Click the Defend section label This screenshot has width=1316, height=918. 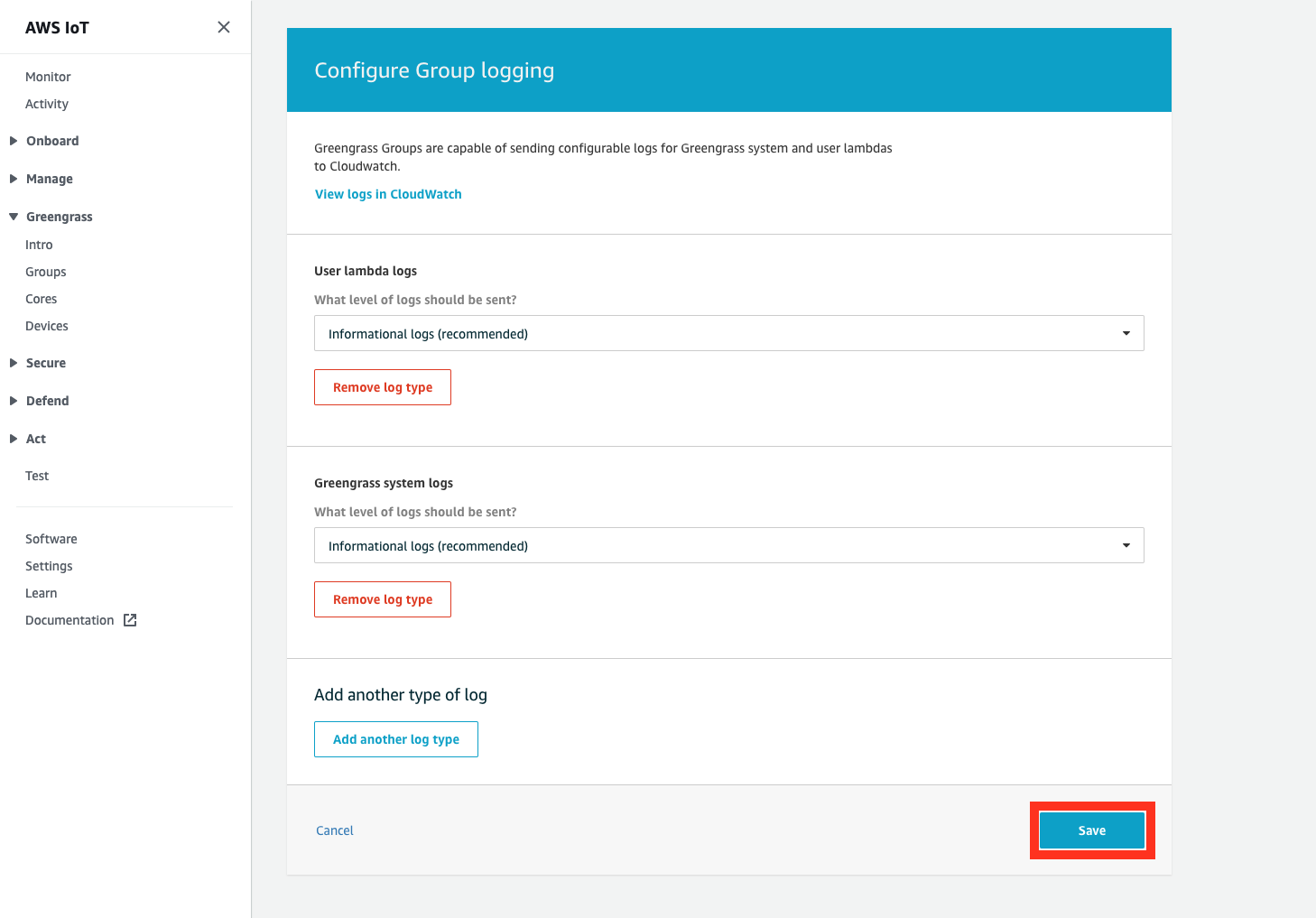[48, 401]
